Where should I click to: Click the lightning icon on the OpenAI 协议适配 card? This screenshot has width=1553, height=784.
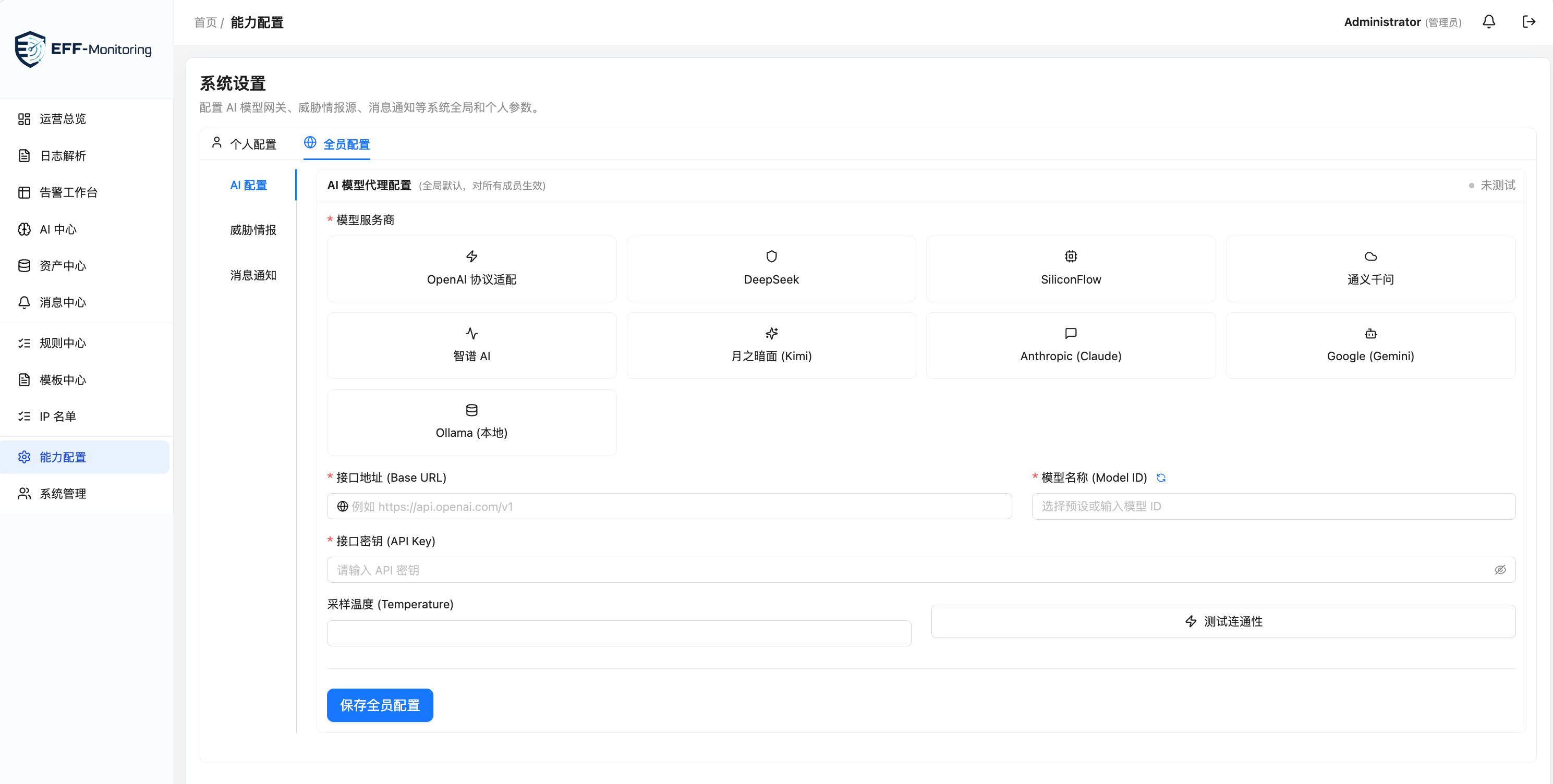[471, 256]
